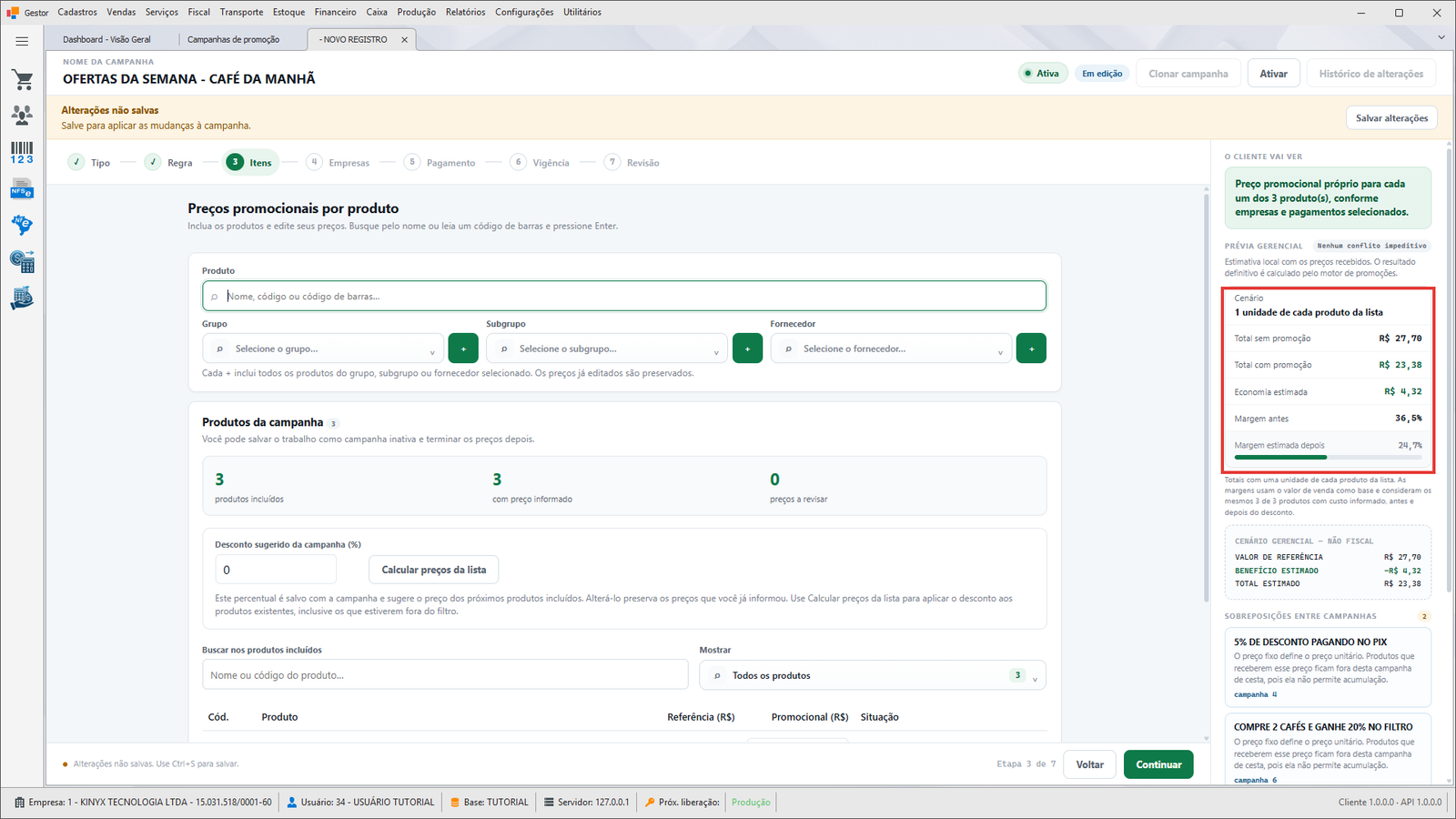Open the Financeiro menu
Screen dimensions: 1456x819
click(x=336, y=12)
